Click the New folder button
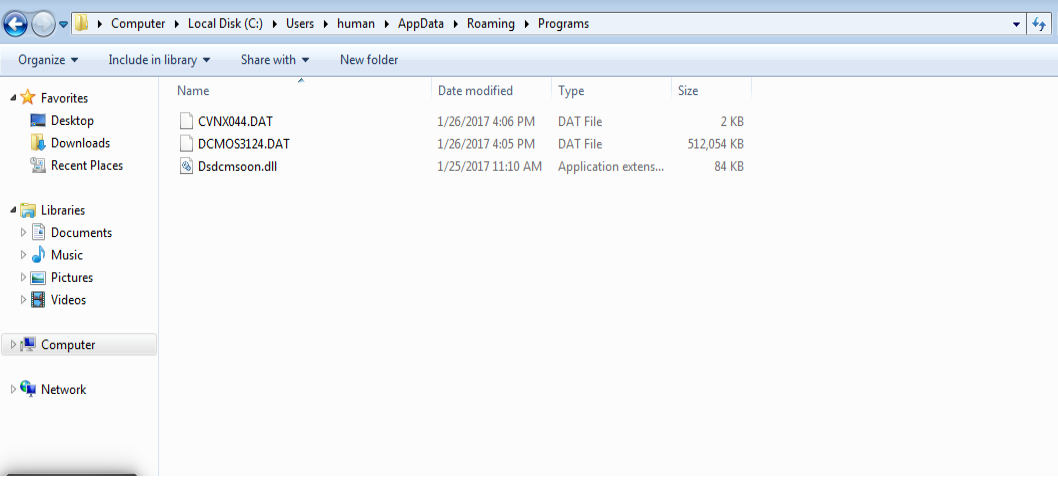This screenshot has height=480, width=1058. [369, 60]
